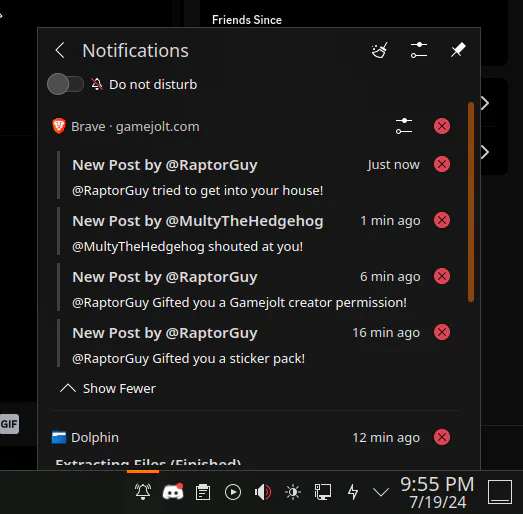
Task: Close the Gamejolt creator permission notification
Action: coord(442,276)
